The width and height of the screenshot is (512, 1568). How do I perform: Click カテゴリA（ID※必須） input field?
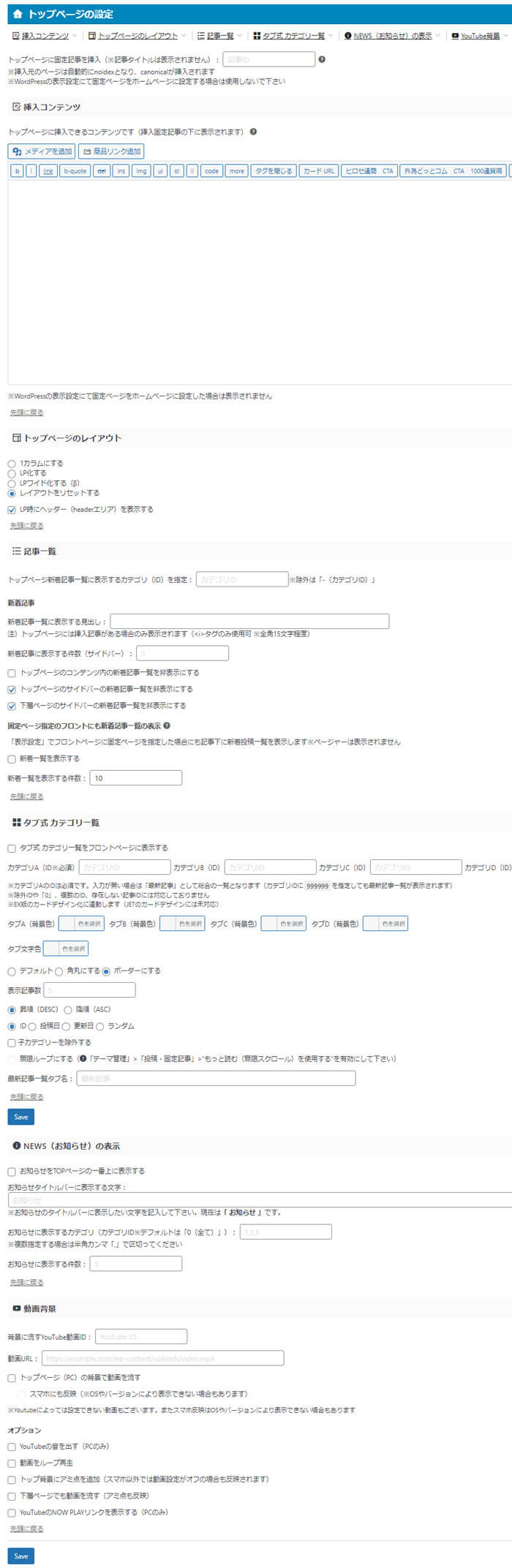click(124, 867)
